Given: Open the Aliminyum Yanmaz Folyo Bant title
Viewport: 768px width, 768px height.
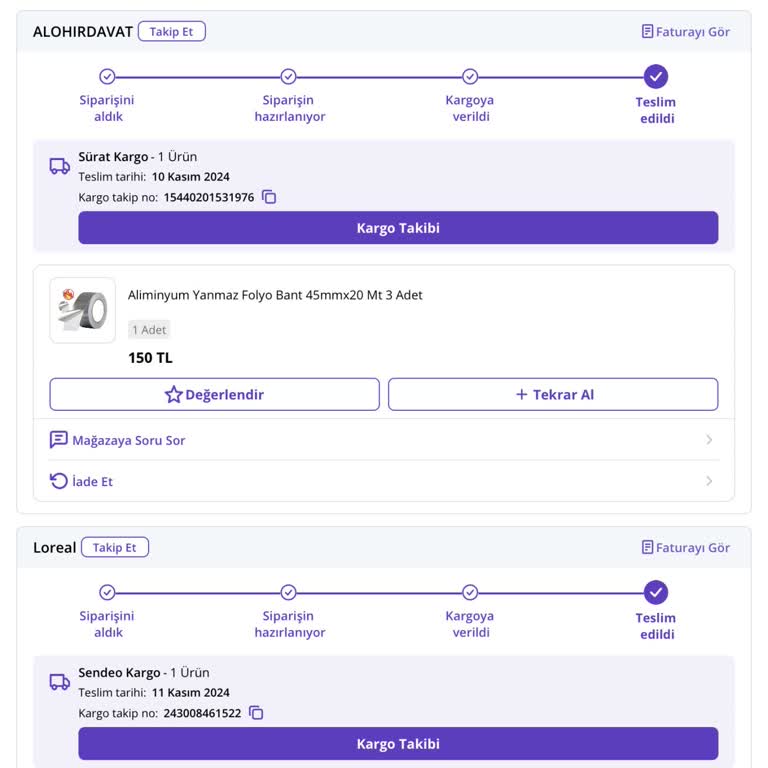Looking at the screenshot, I should [x=275, y=295].
